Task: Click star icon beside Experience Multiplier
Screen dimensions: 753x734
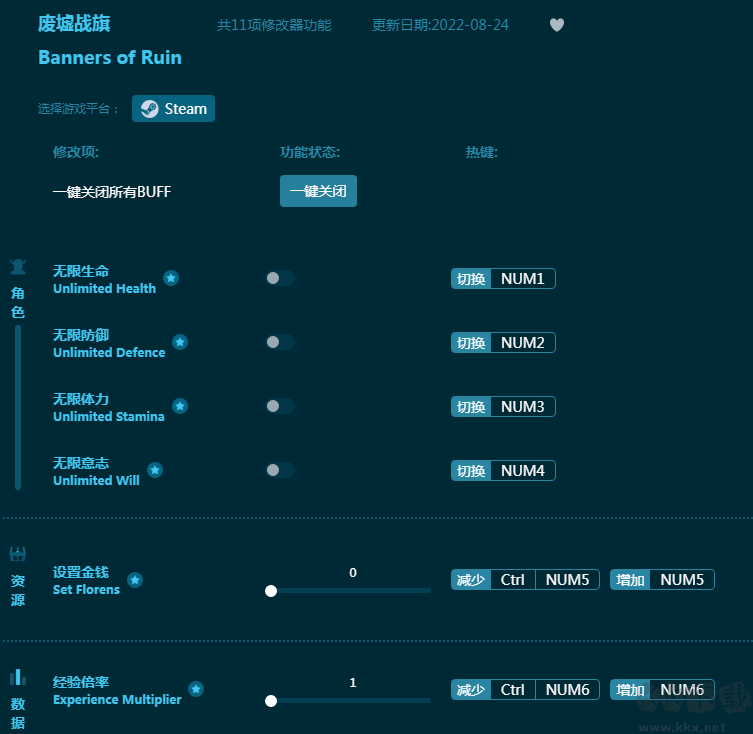Action: pos(196,689)
